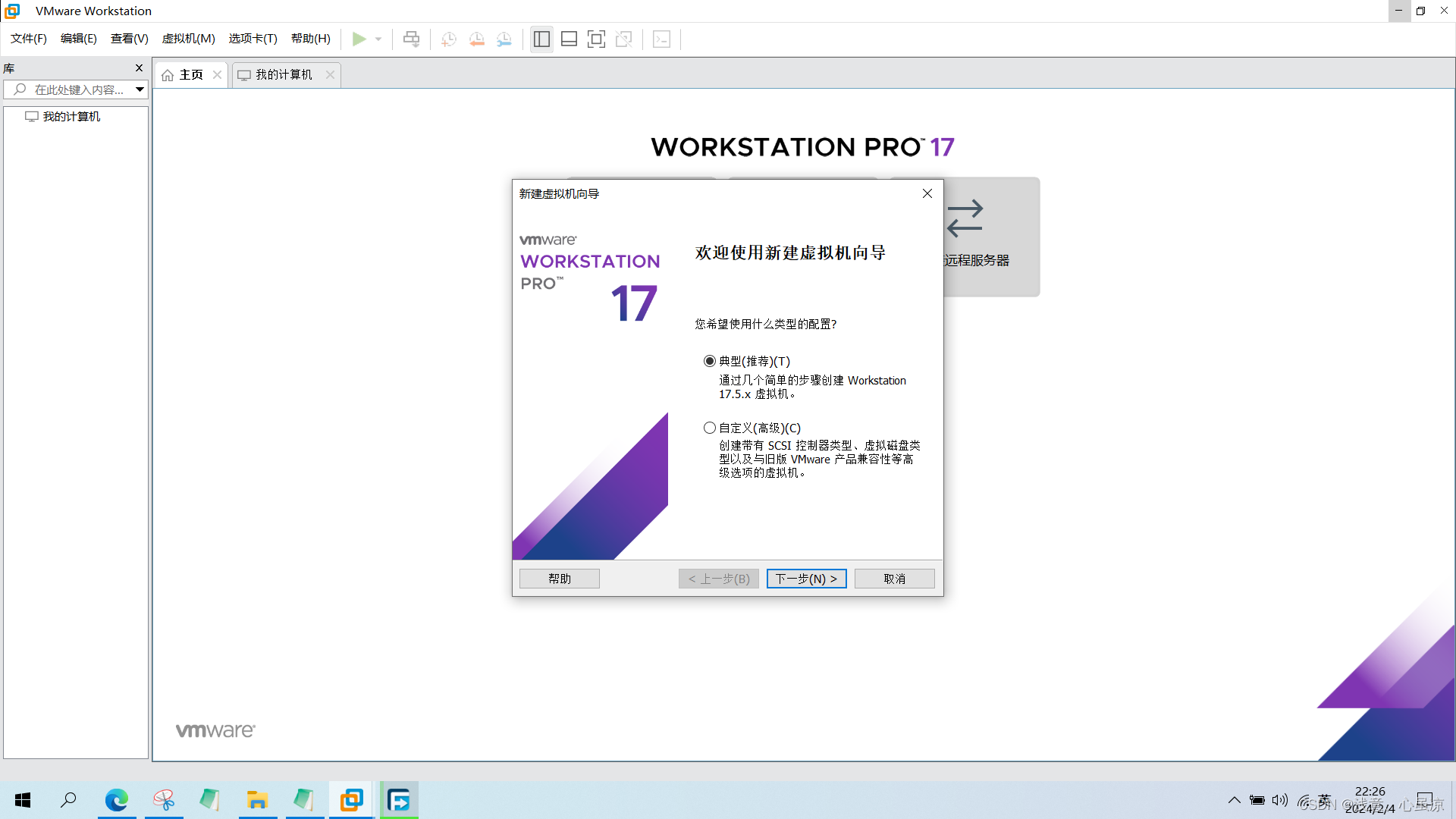Screen dimensions: 1456x819
Task: Switch to the 我的计算机 tab
Action: 283,74
